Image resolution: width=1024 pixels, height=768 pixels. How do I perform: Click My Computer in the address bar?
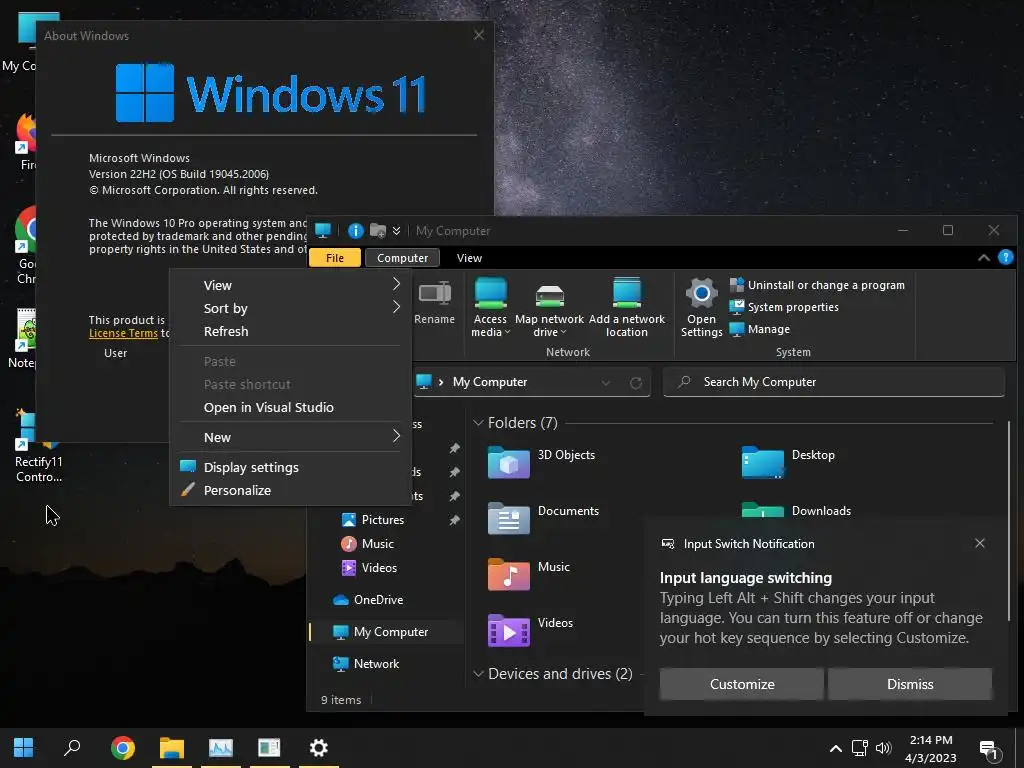click(x=490, y=382)
